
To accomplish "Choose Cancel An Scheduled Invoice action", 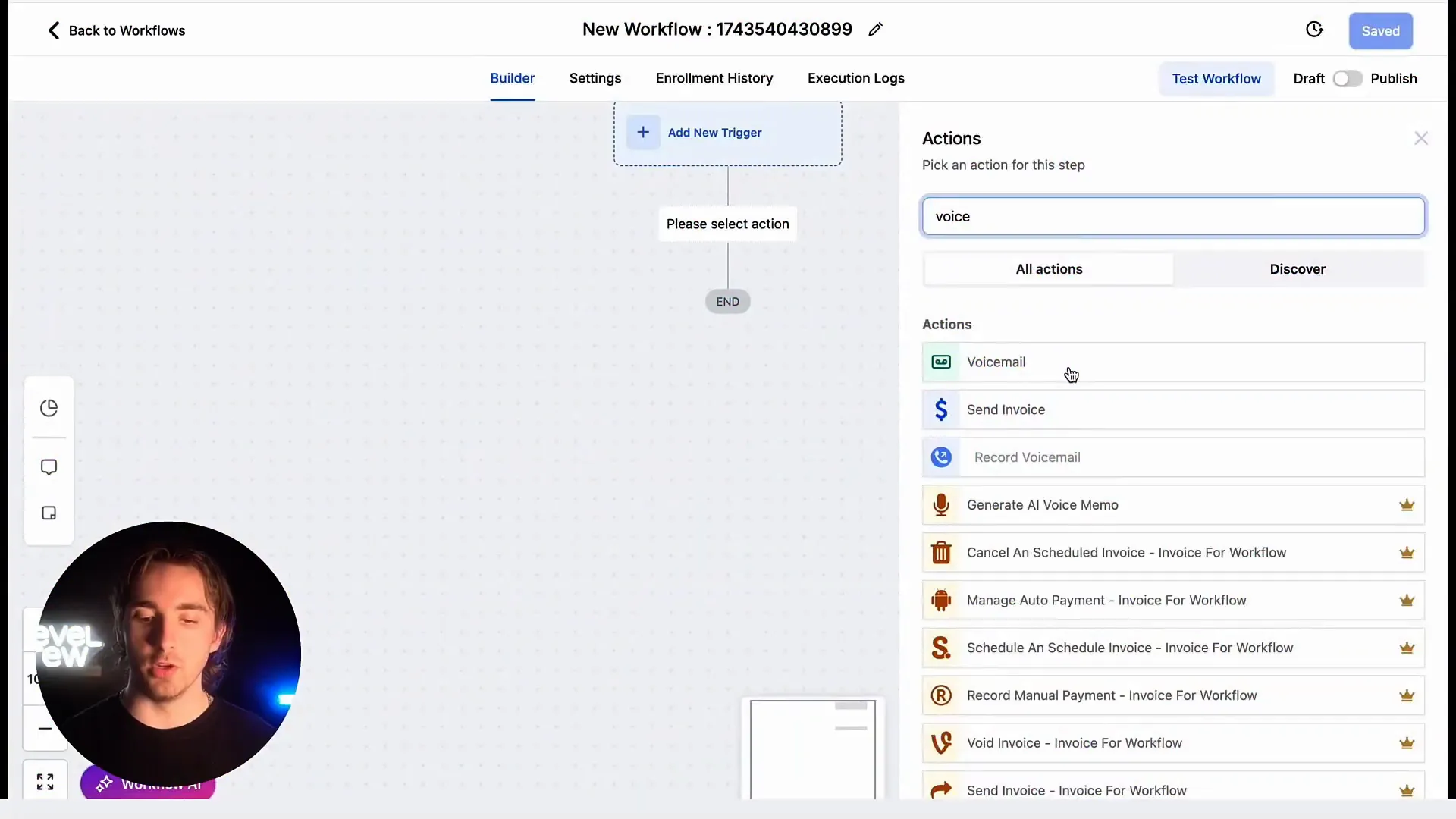I will (x=1173, y=553).
